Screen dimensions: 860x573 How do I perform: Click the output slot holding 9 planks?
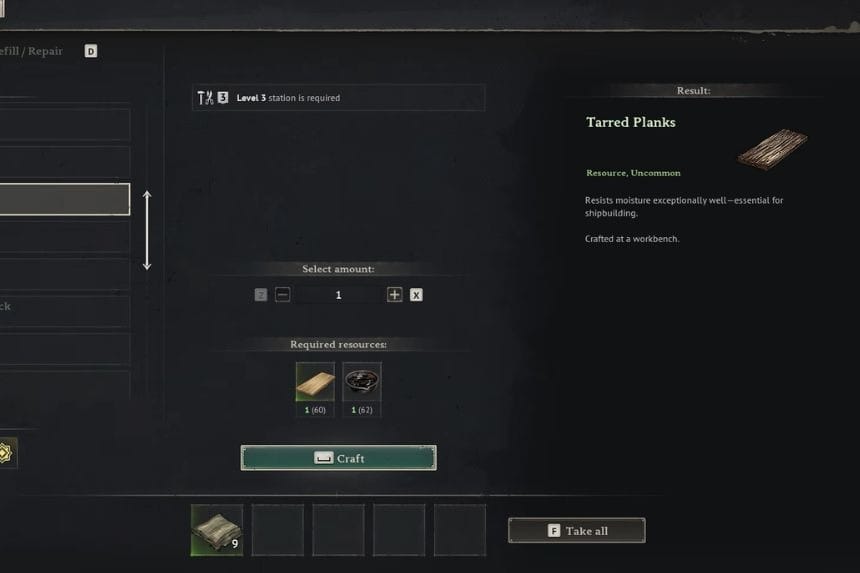pyautogui.click(x=217, y=530)
